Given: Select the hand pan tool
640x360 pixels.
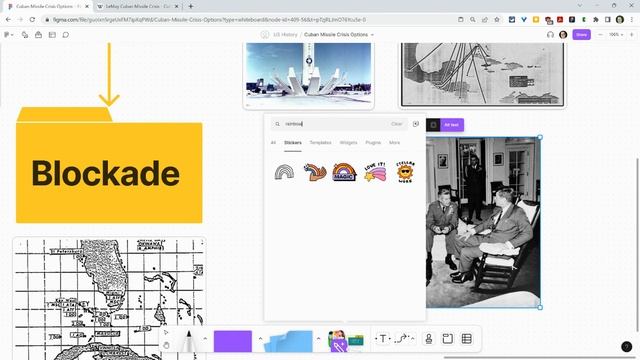Looking at the screenshot, I should 166,345.
